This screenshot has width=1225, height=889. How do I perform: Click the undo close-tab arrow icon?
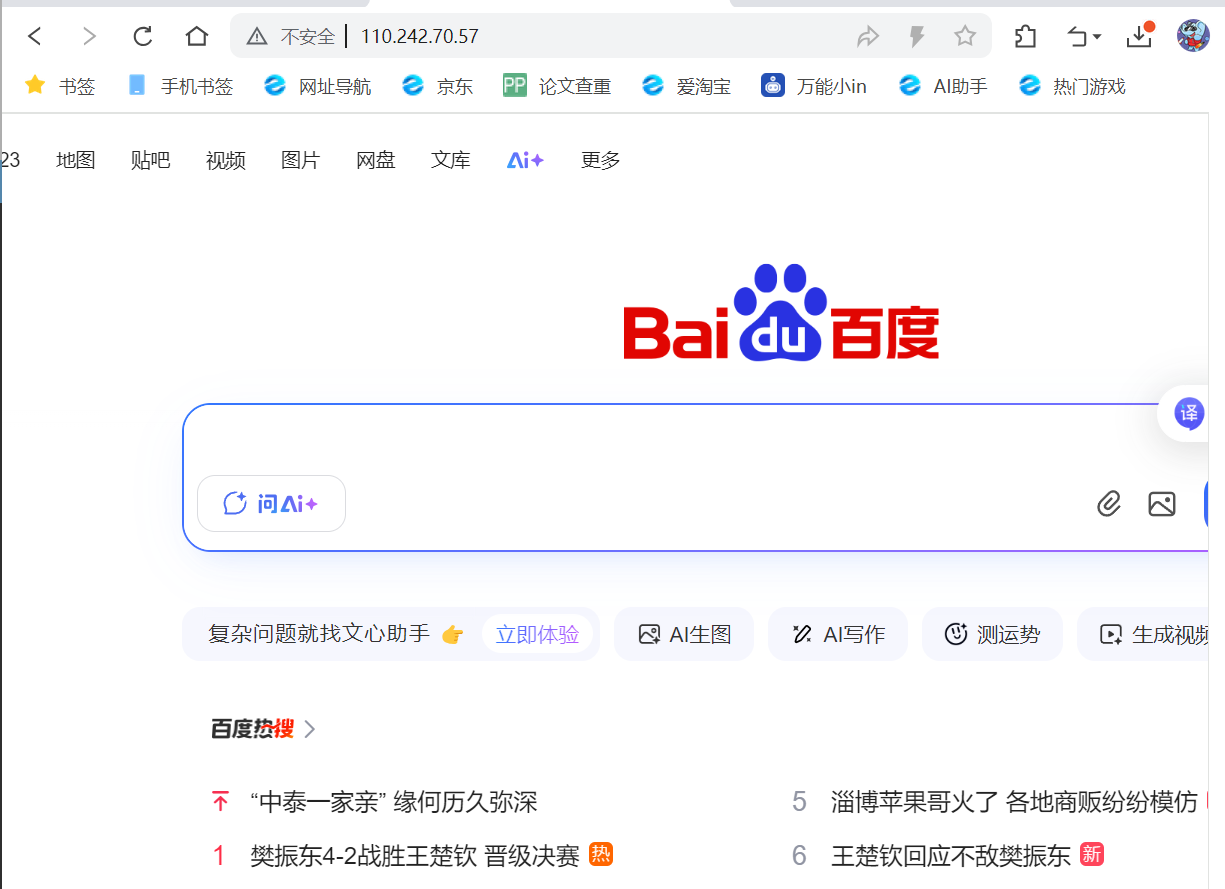click(x=1077, y=37)
